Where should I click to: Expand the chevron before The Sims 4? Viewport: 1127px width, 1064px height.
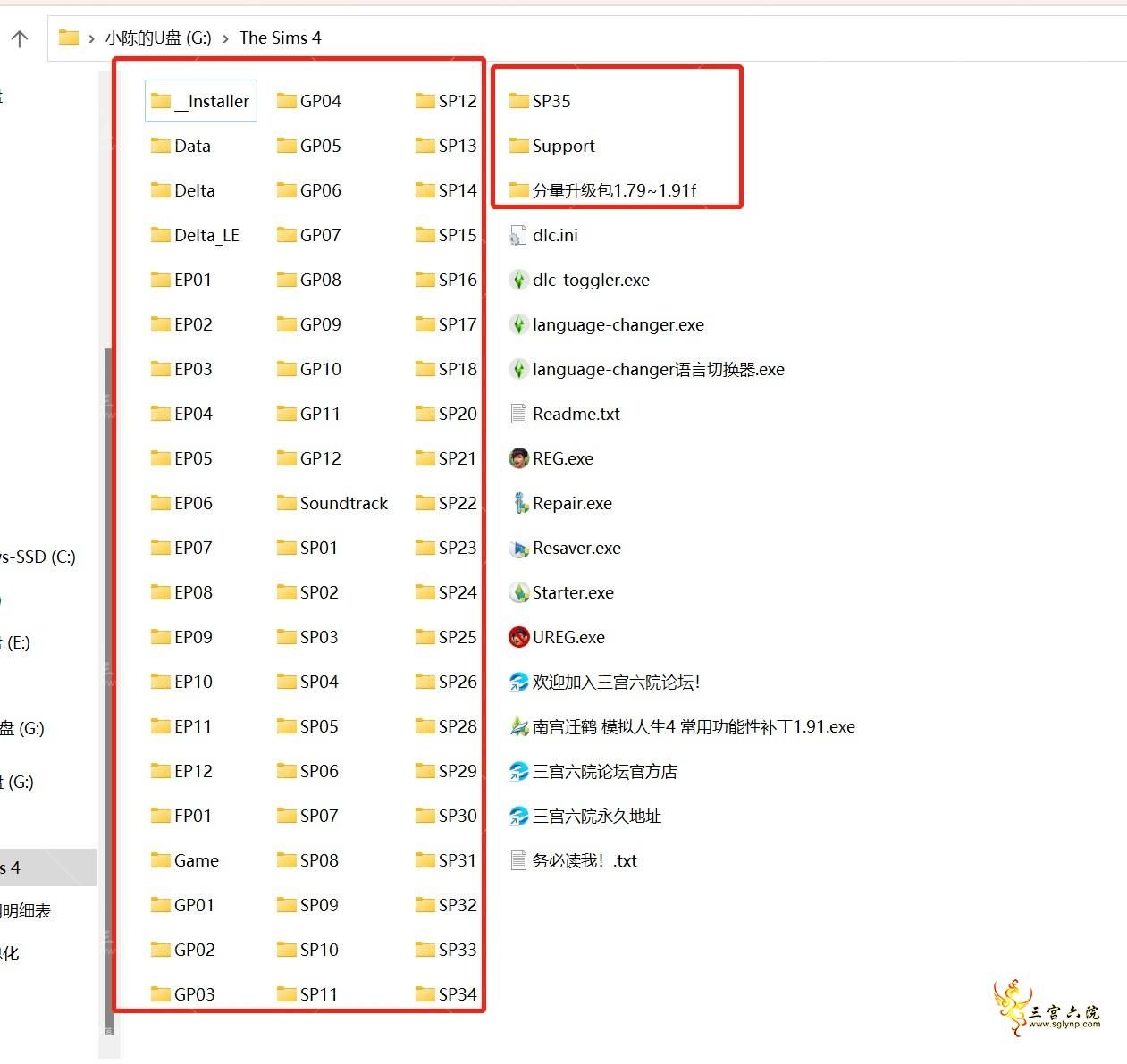[225, 38]
